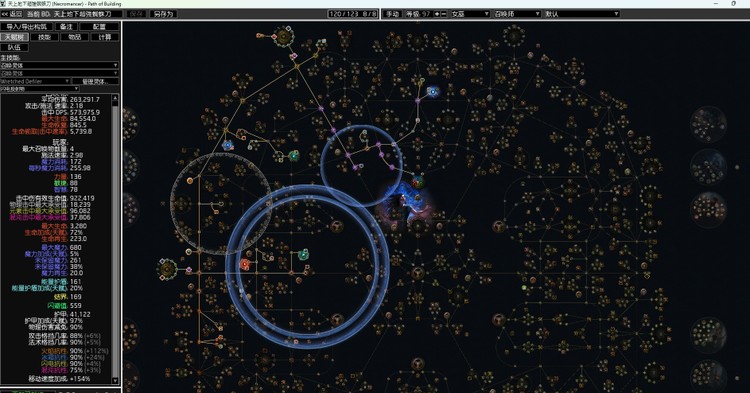
Task: Select the teal jewel inside the large ring
Action: coord(303,254)
